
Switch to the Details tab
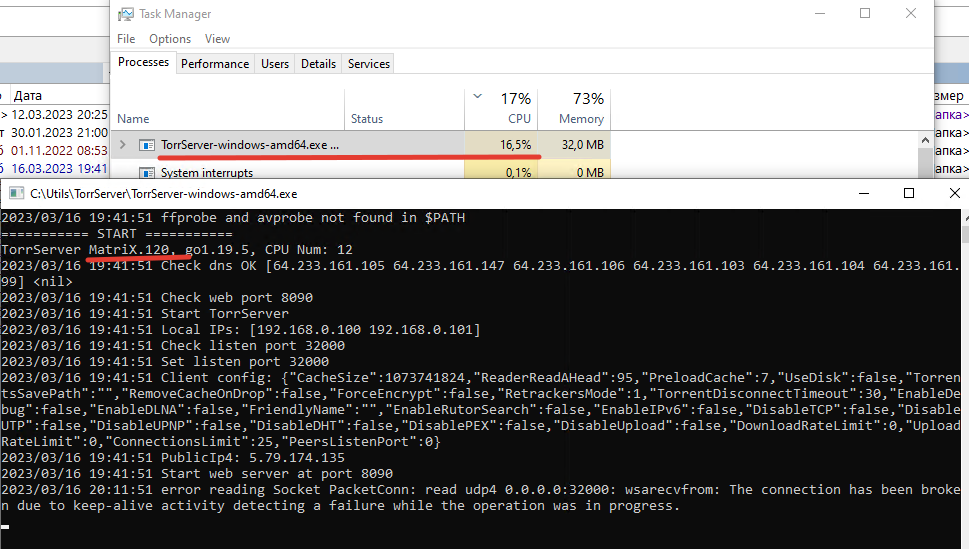(318, 64)
